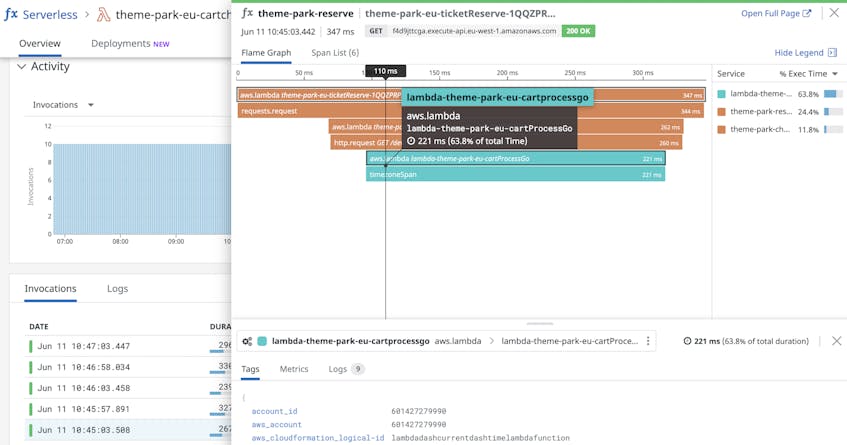Screen dimensions: 847x445
Task: Click the aws_account tag key
Action: point(277,424)
